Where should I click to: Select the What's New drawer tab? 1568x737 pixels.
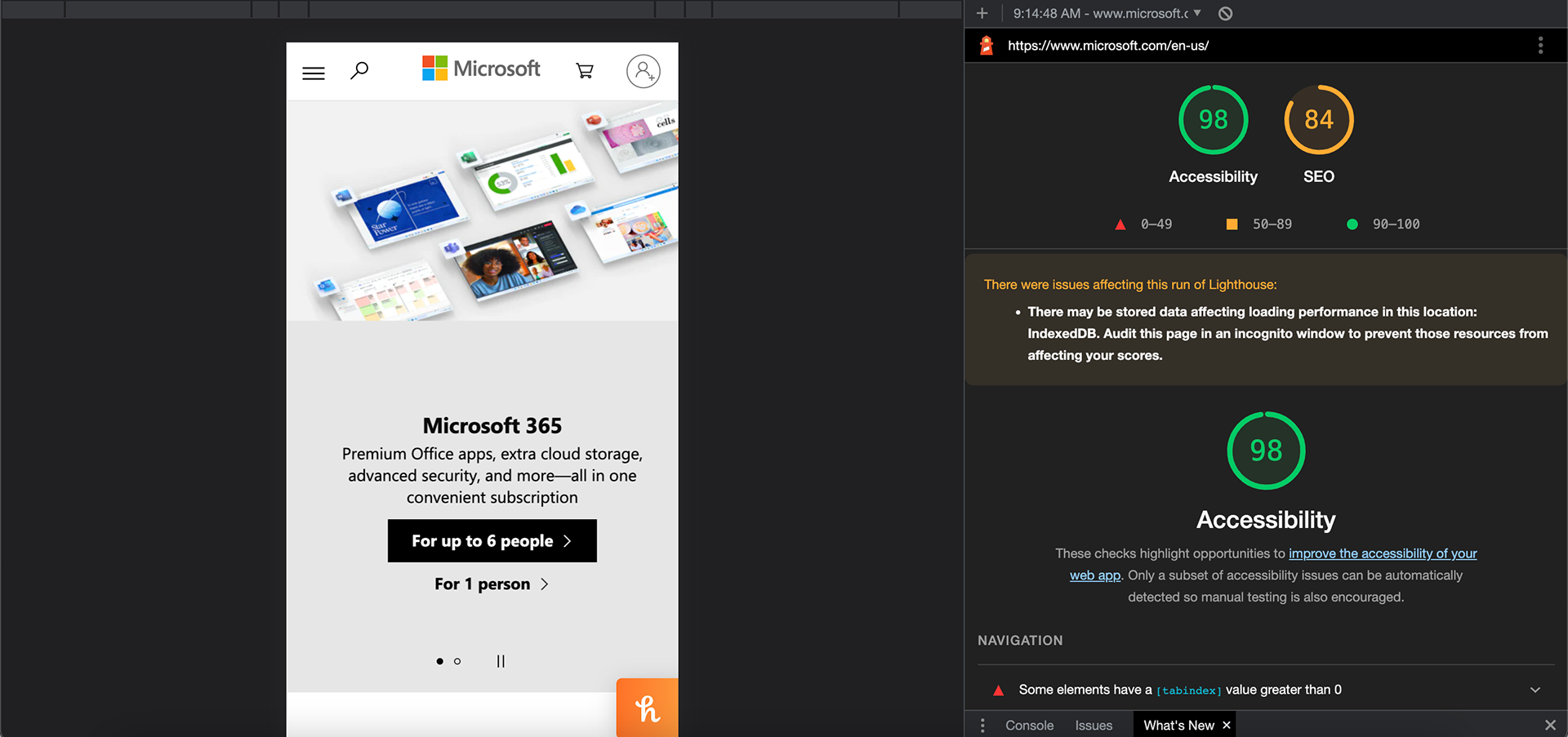click(1178, 725)
